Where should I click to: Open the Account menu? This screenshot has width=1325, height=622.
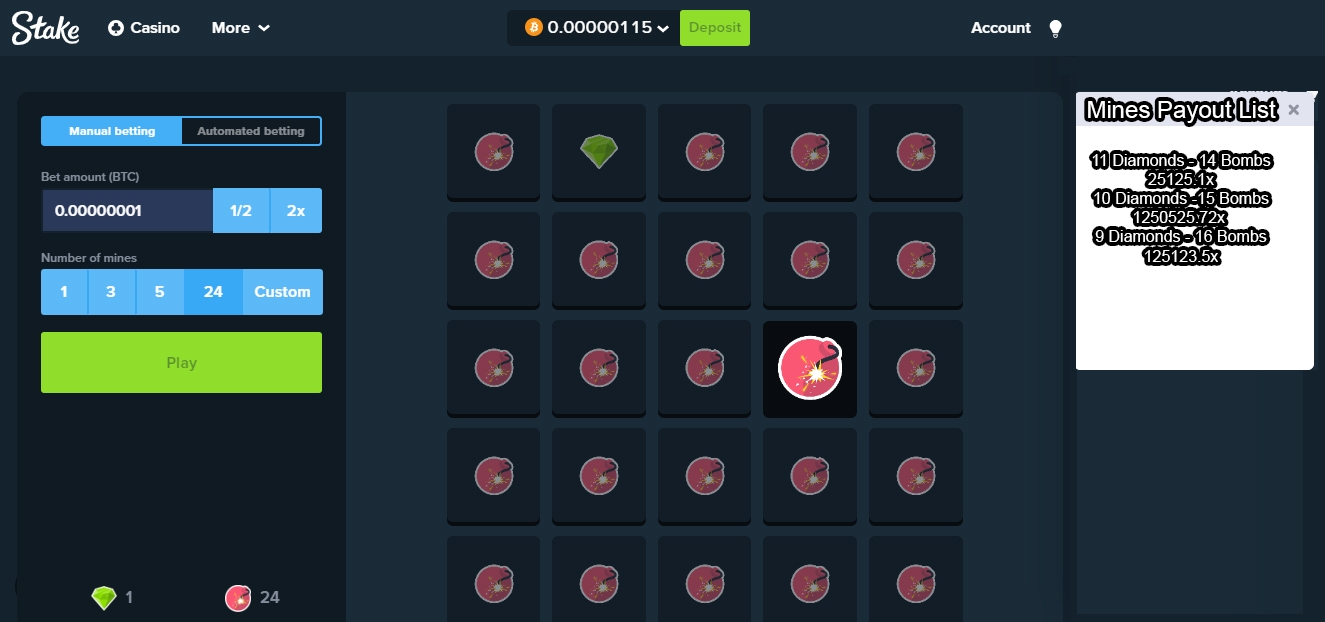(1000, 28)
